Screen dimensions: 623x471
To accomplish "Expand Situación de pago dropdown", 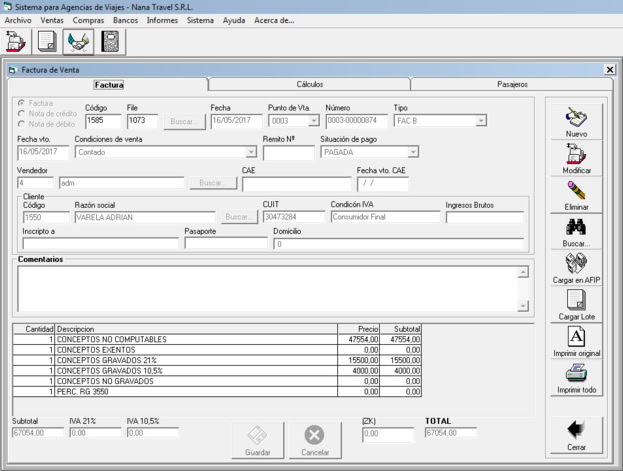I will pos(412,152).
